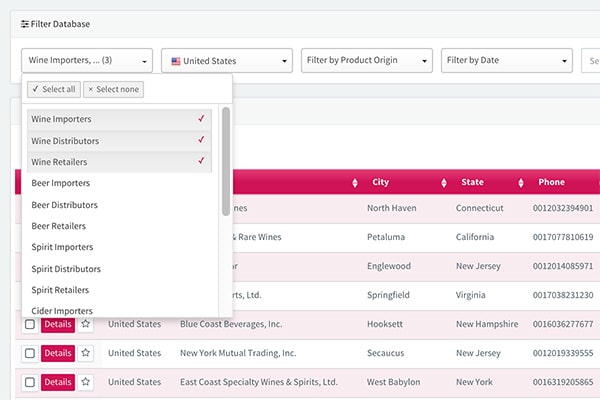Click the United States flag icon
This screenshot has height=400, width=600.
pyautogui.click(x=176, y=61)
